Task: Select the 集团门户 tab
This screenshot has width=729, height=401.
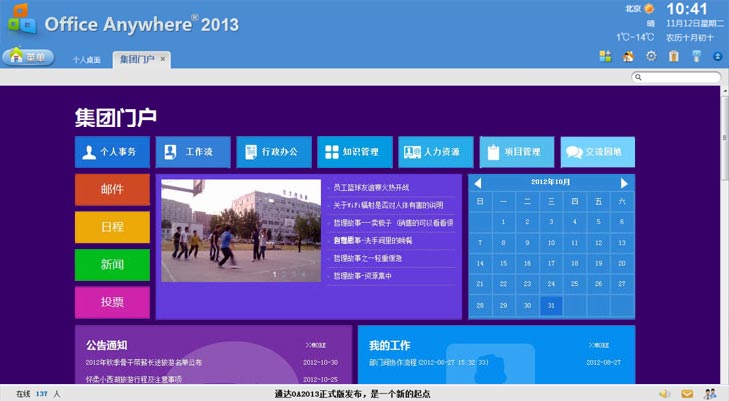Action: (x=137, y=59)
